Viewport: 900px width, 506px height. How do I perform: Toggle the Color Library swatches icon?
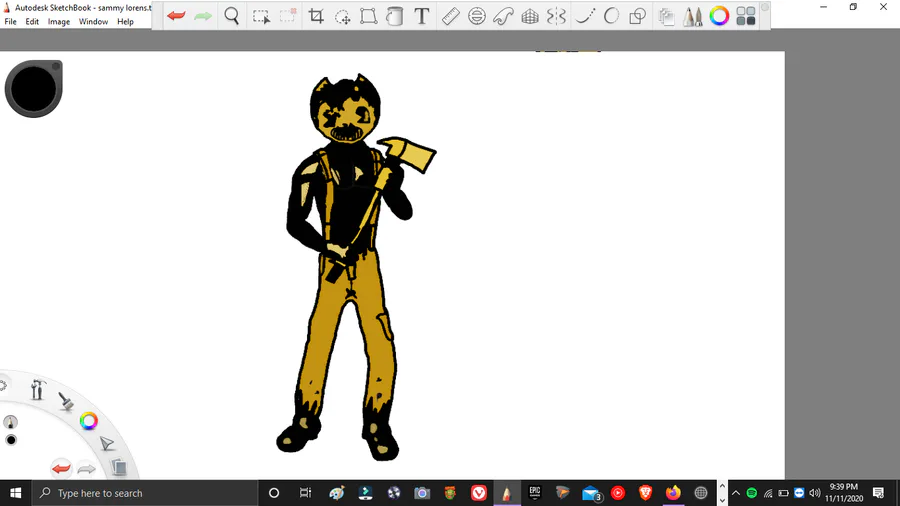coord(746,16)
